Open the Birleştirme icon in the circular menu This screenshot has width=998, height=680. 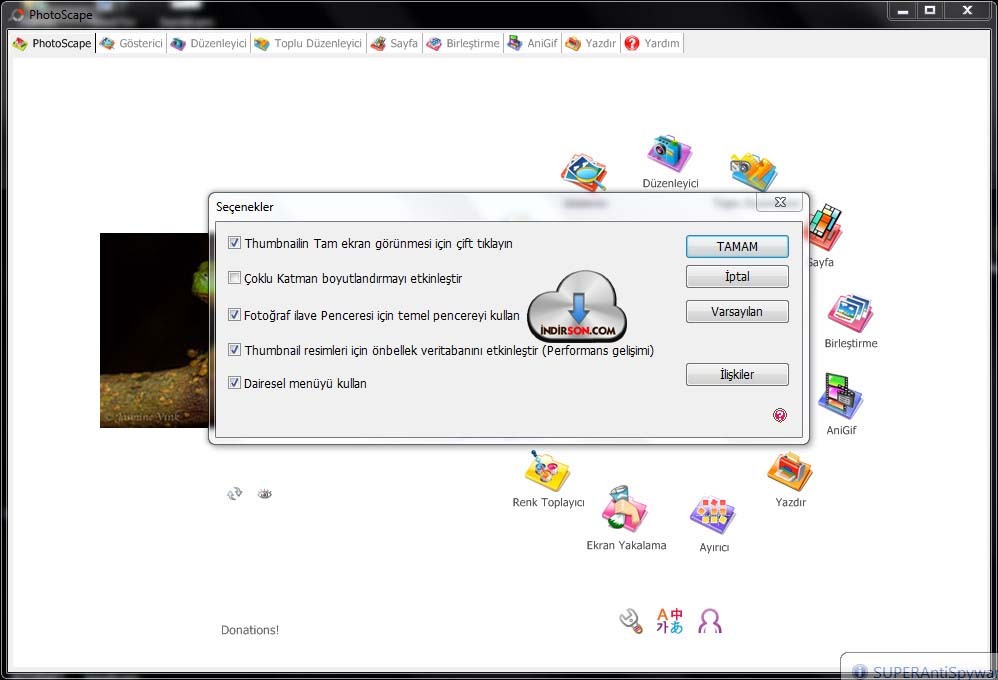[850, 313]
